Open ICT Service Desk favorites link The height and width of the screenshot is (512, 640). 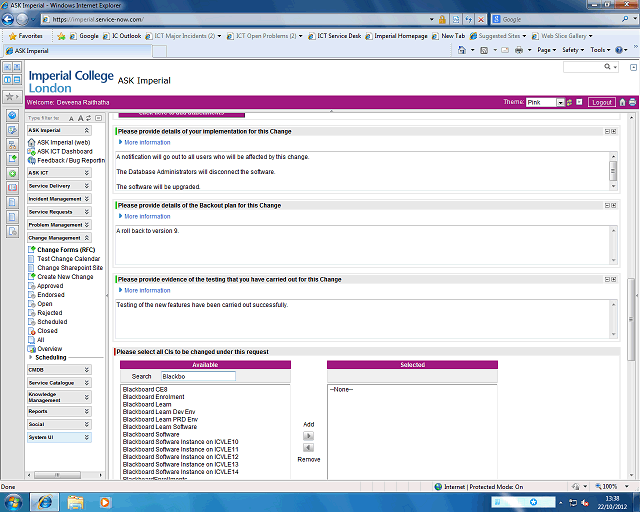tap(339, 35)
